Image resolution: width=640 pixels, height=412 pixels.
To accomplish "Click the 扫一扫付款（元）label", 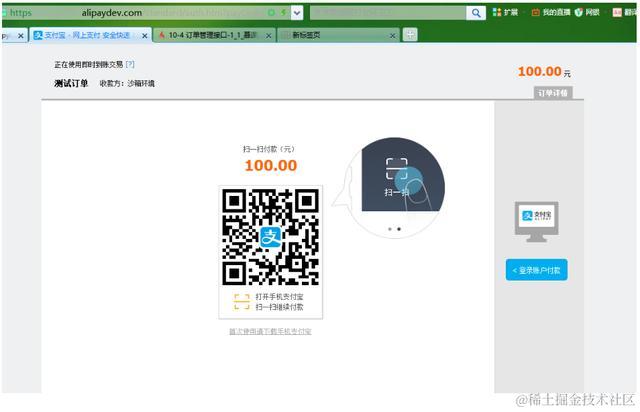I will (269, 149).
